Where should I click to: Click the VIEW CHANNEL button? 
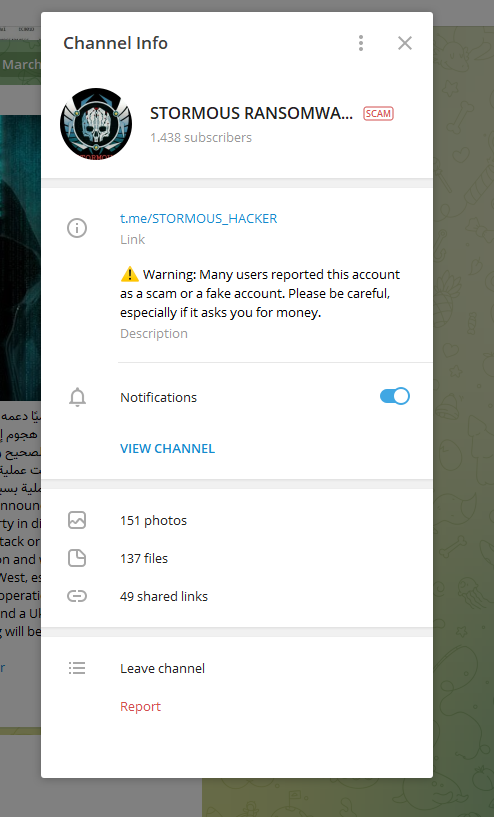point(167,449)
